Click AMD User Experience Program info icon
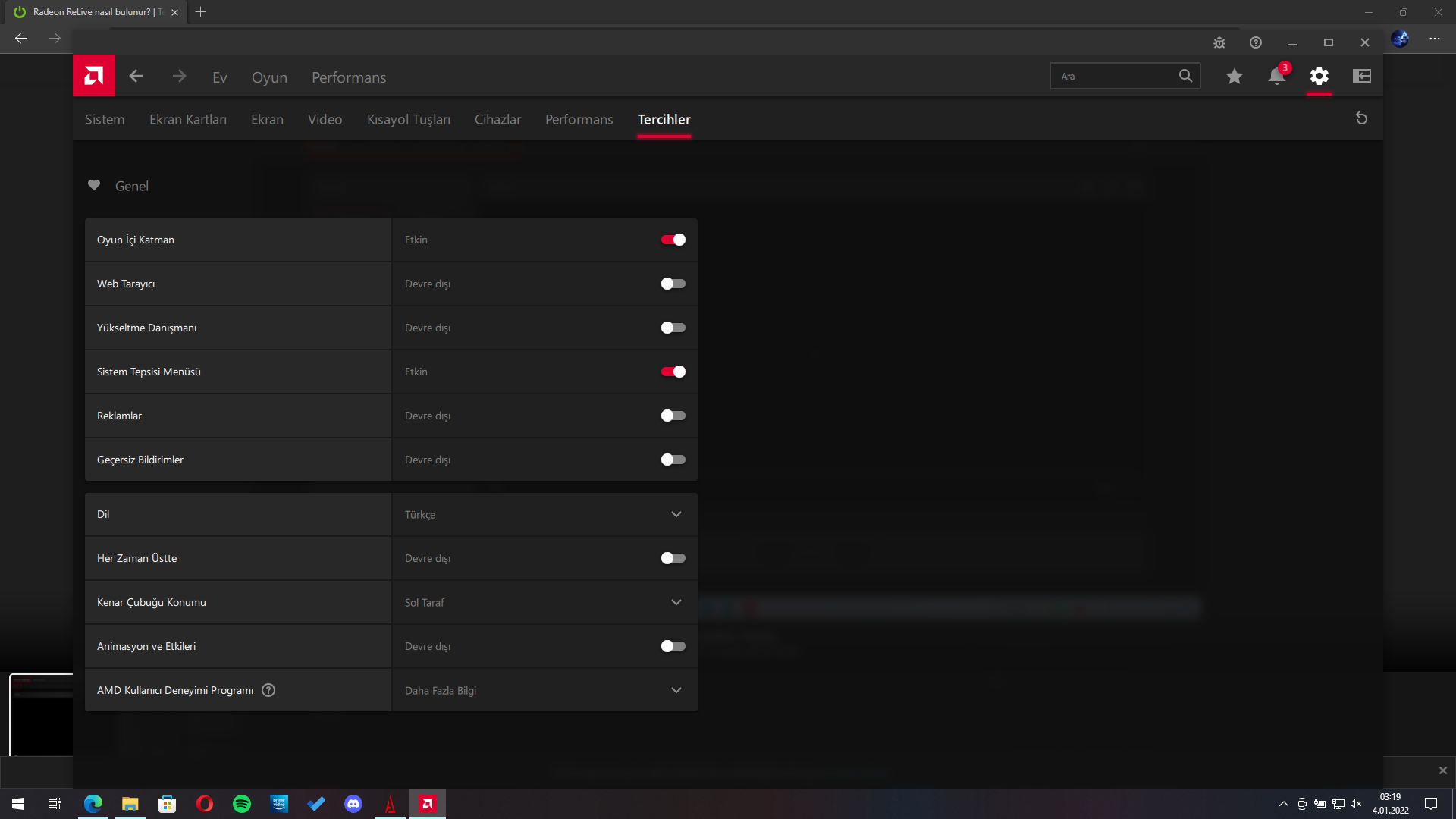1456x819 pixels. pyautogui.click(x=268, y=690)
